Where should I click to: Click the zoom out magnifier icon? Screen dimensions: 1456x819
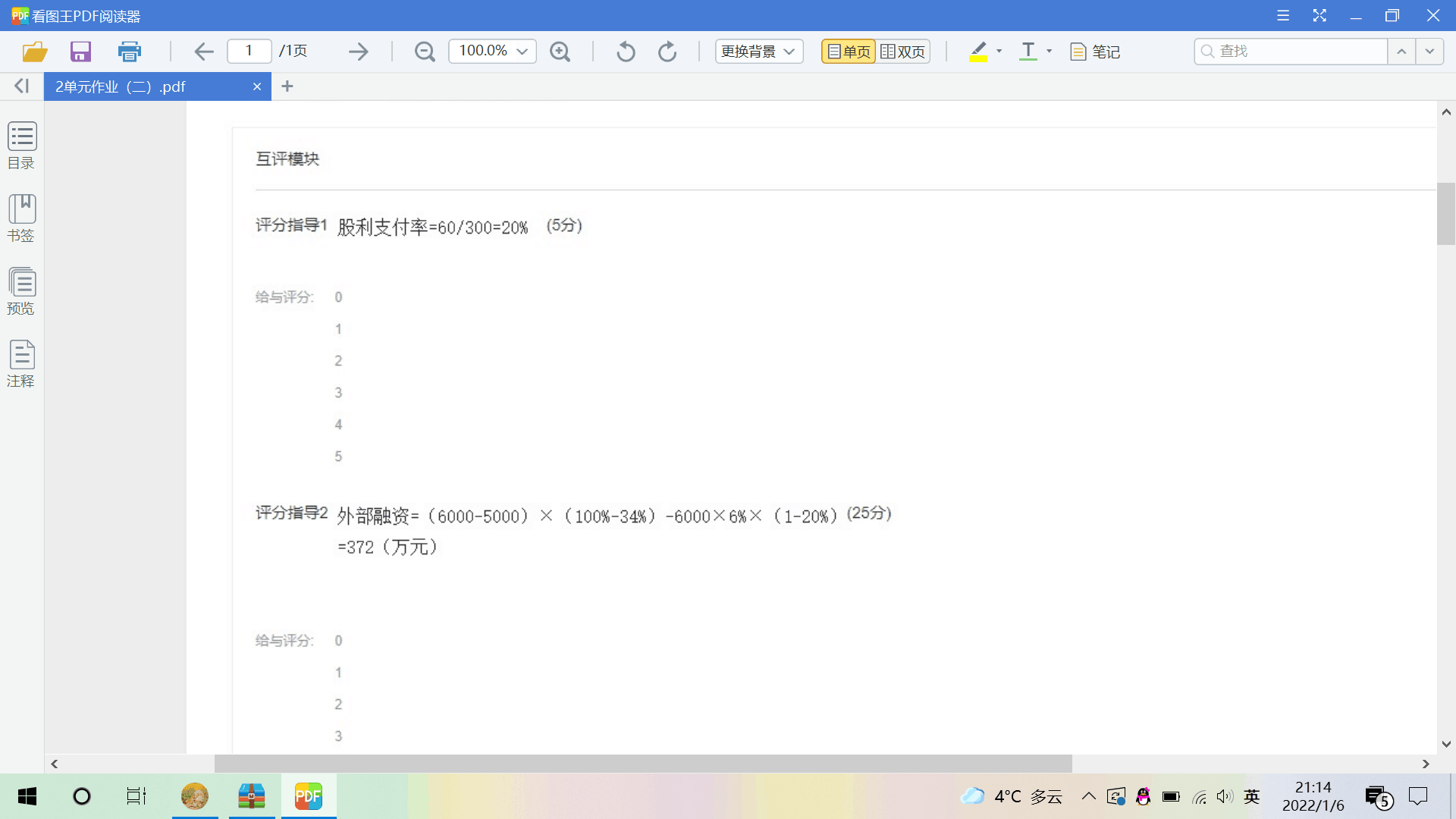click(425, 52)
